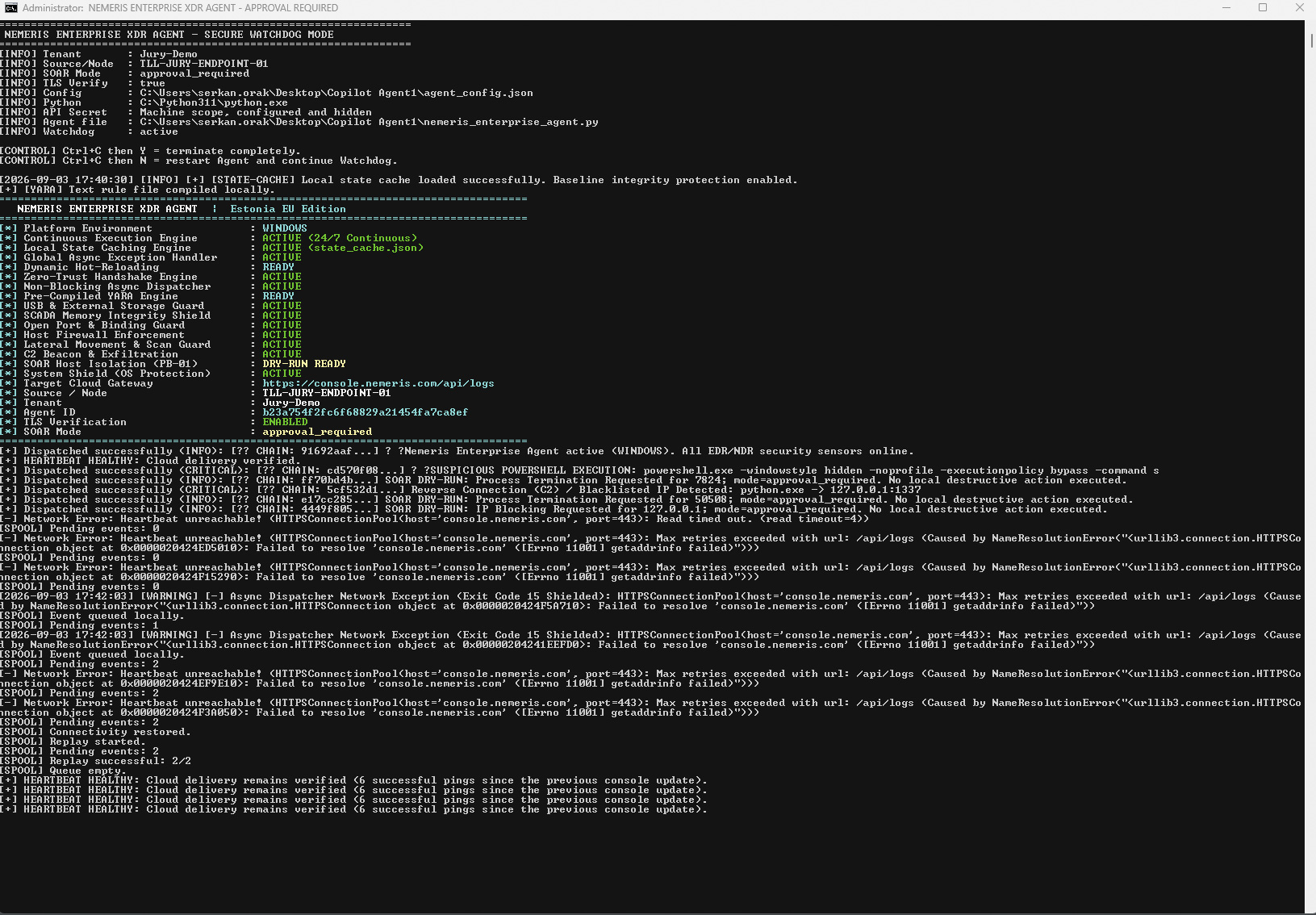
Task: Click the 'Reverse Connection (C2)' critical log line
Action: (x=460, y=490)
